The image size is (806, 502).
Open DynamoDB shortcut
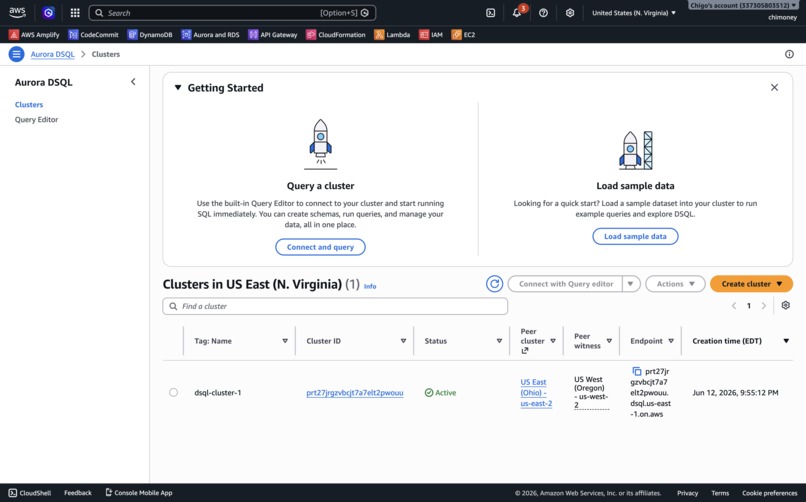tap(150, 34)
